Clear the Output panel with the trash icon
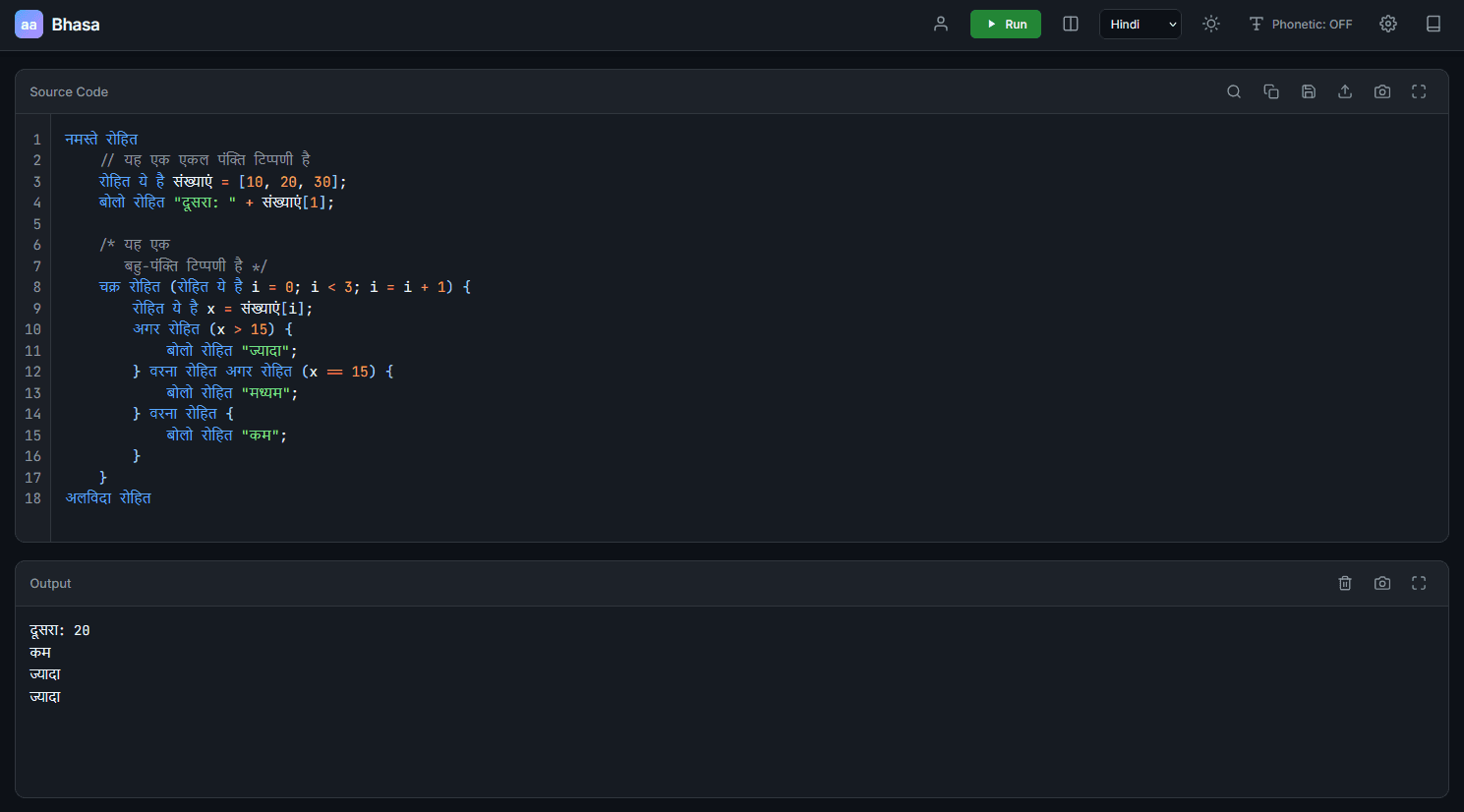 1345,583
